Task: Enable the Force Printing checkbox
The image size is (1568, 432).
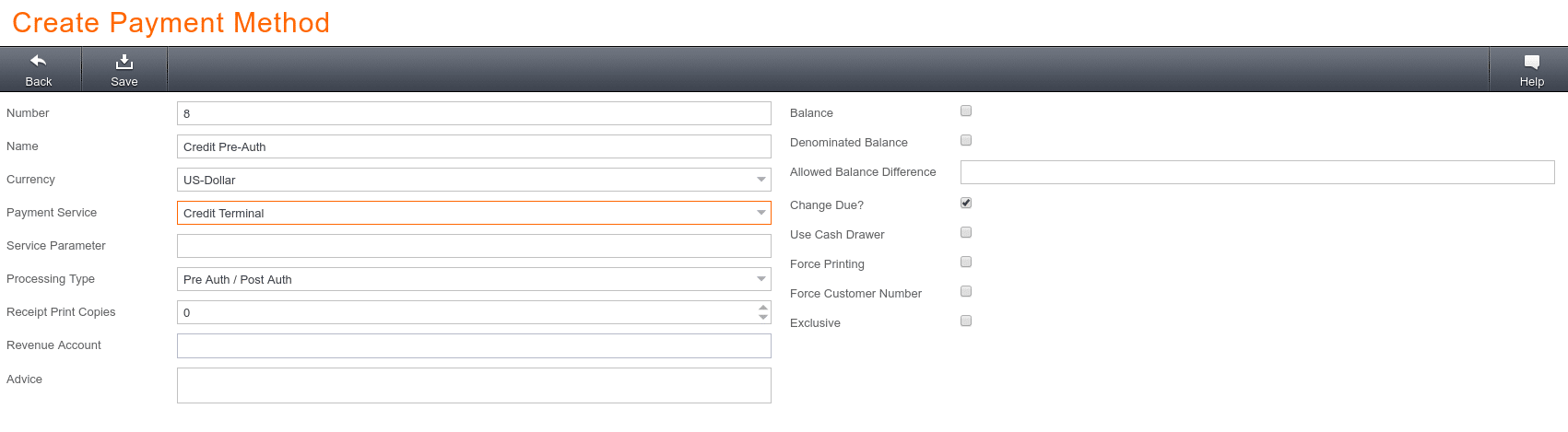Action: [x=966, y=262]
